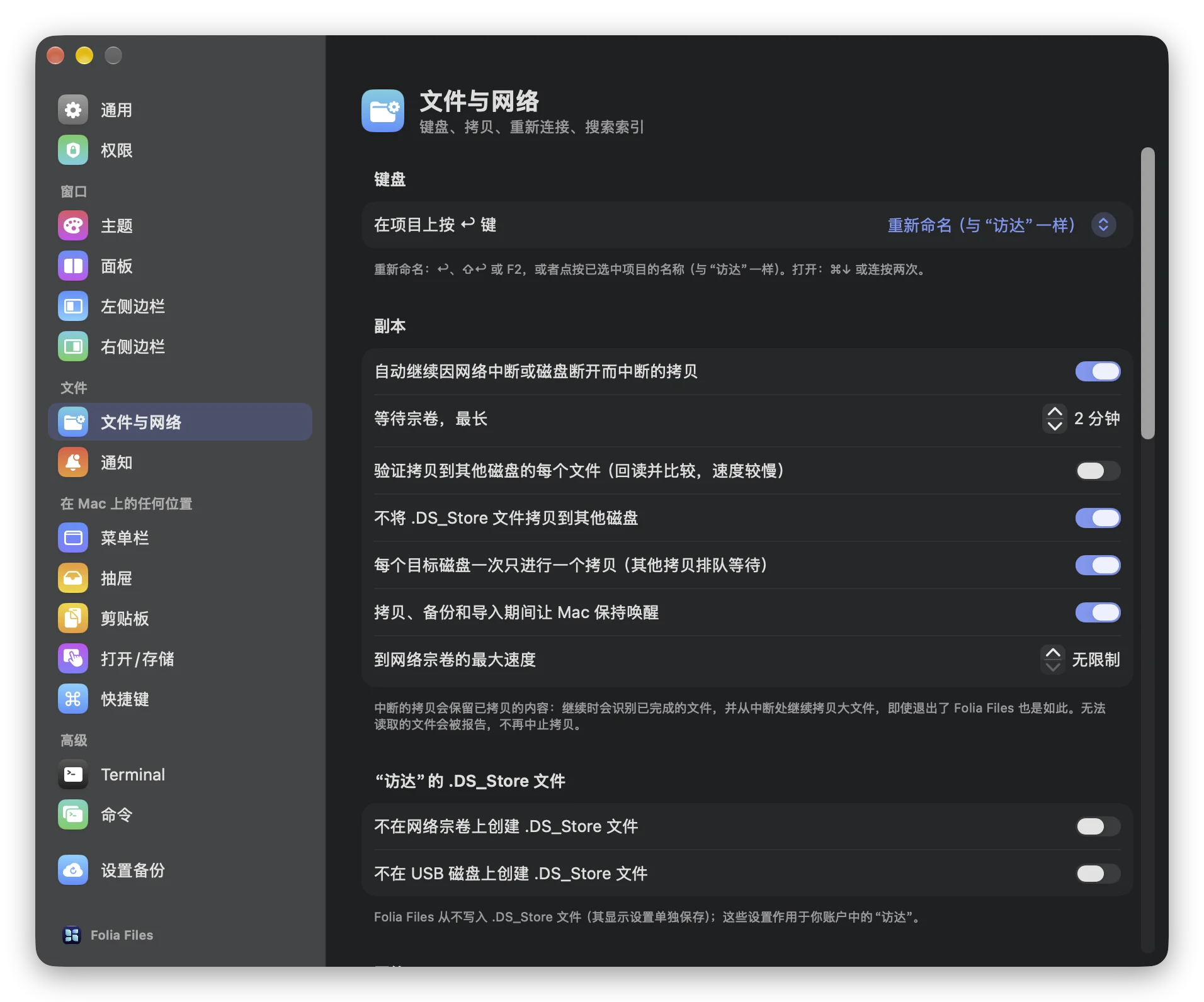
Task: Click the 在项目上按 键 row label
Action: point(434,225)
